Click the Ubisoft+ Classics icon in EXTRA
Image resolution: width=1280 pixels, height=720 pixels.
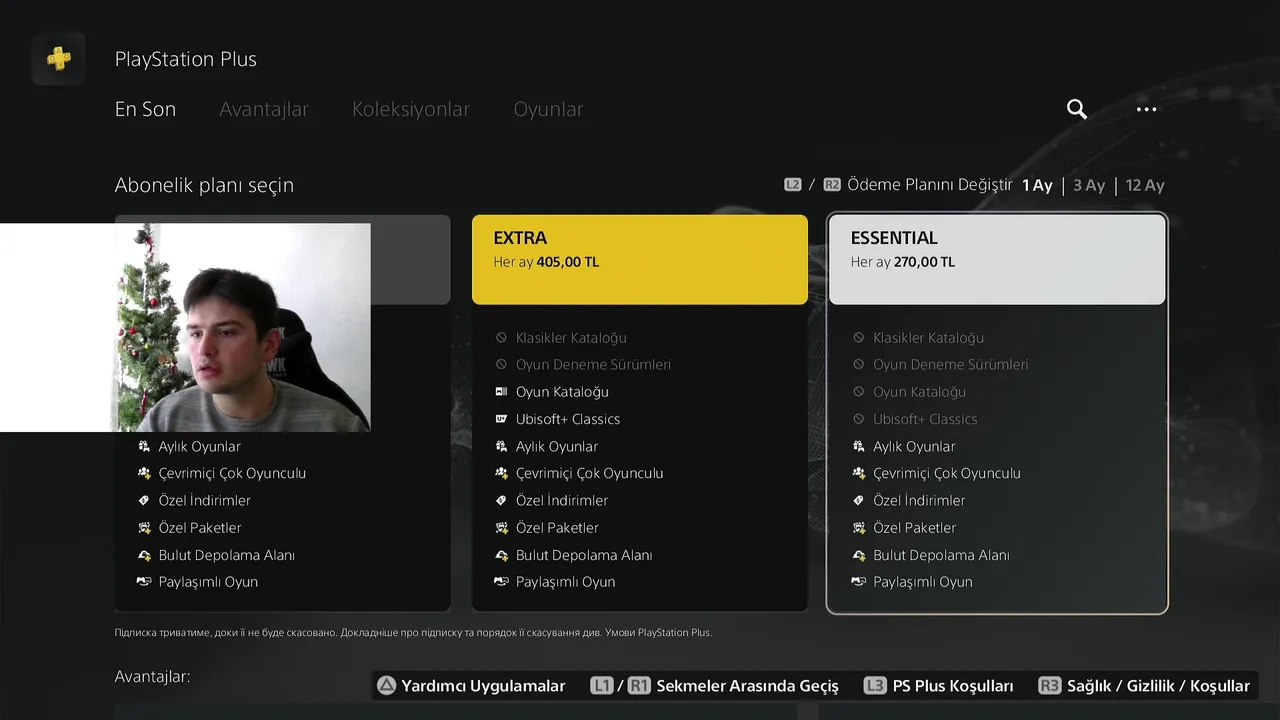501,419
